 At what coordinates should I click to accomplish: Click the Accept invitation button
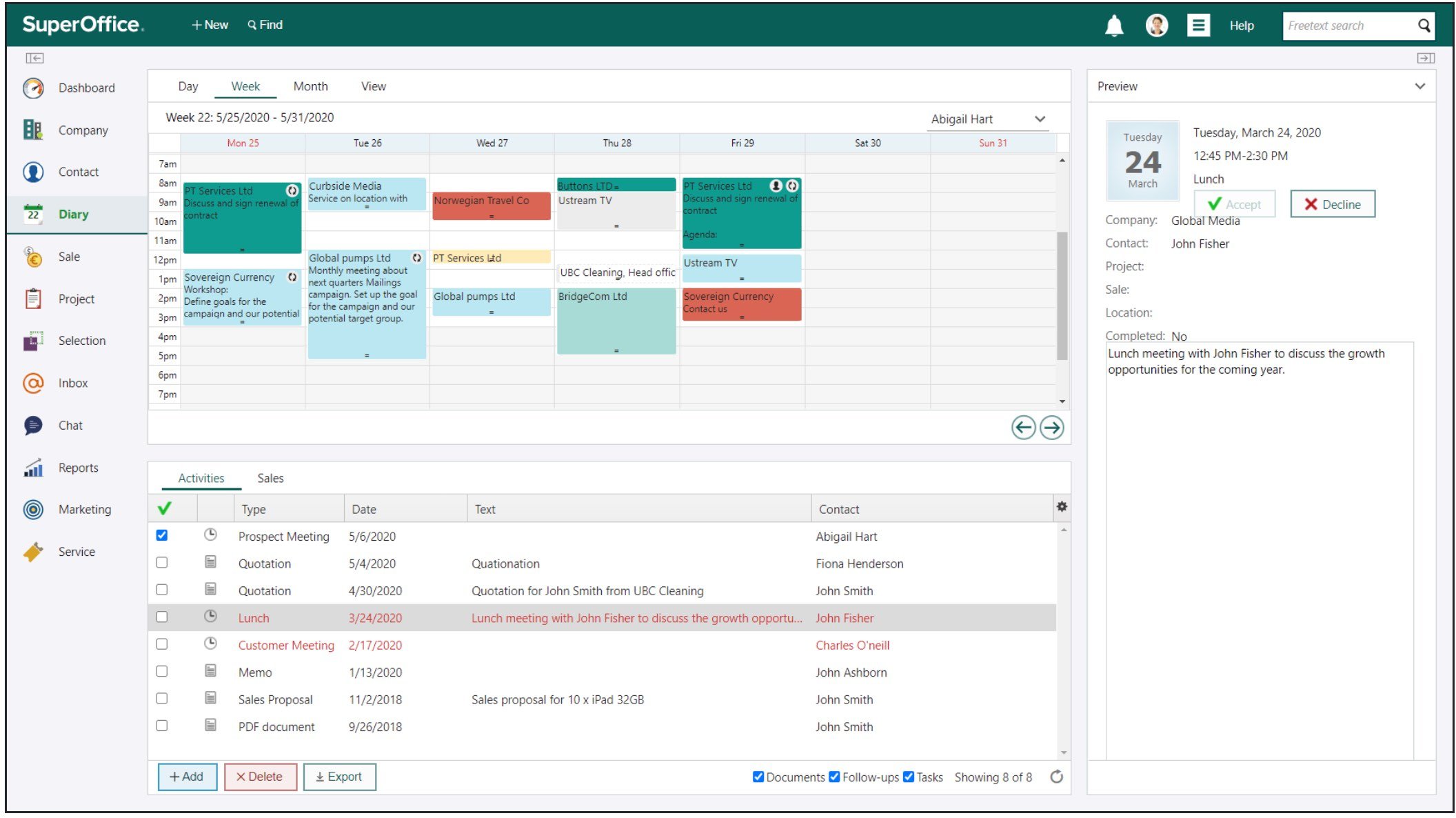(1237, 204)
